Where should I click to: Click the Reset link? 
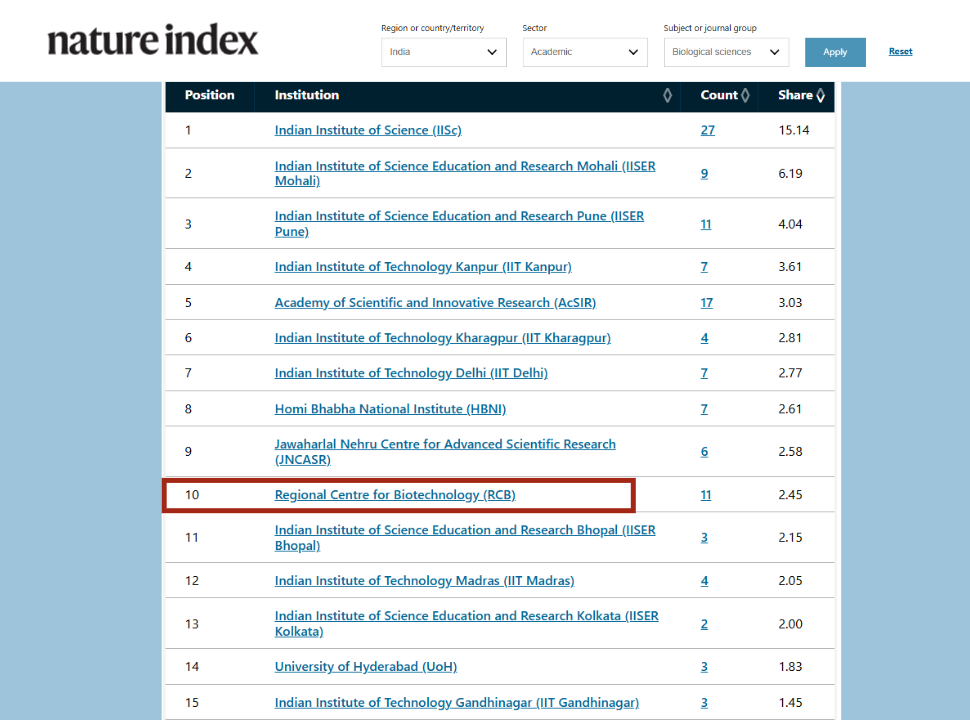[900, 52]
